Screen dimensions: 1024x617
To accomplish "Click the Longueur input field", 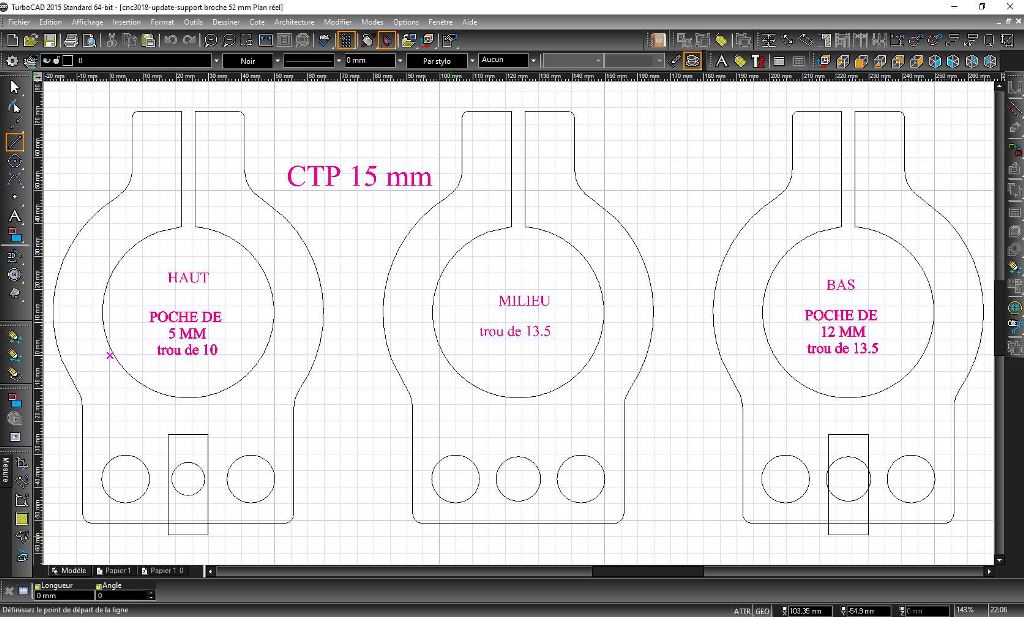I will pyautogui.click(x=64, y=595).
